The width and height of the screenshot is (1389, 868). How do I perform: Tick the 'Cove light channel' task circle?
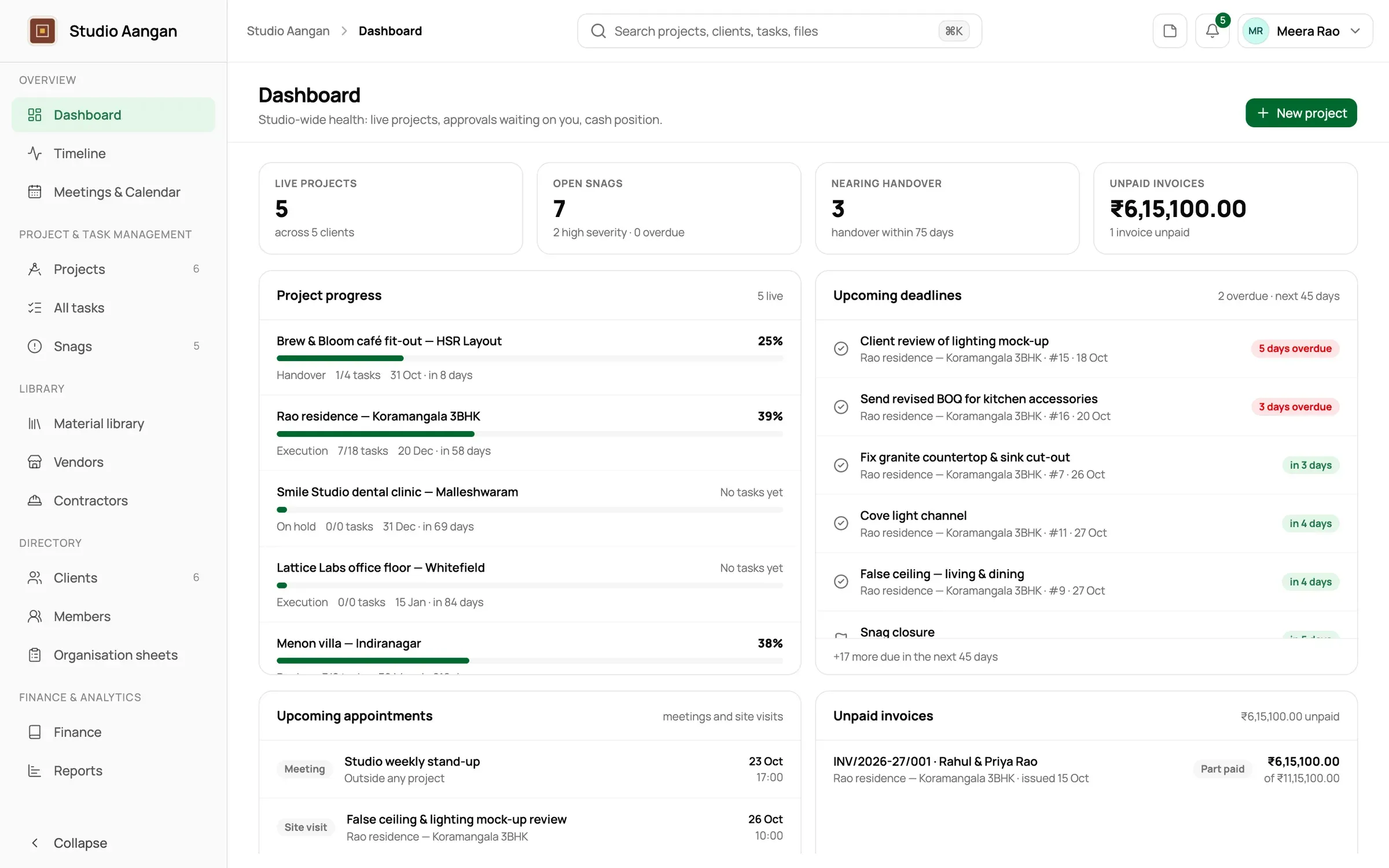pyautogui.click(x=841, y=523)
